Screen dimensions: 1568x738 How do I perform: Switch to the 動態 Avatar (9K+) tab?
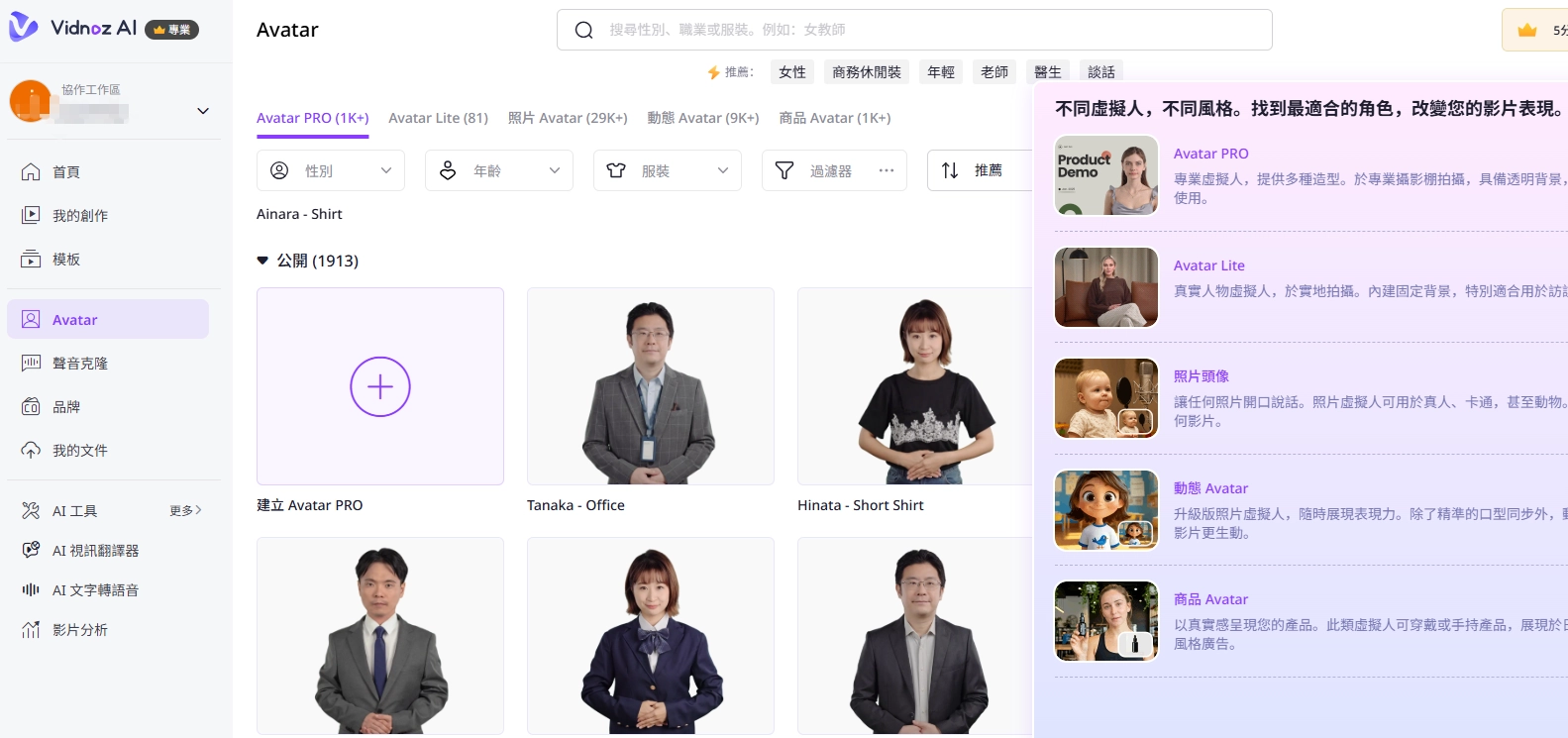coord(702,118)
